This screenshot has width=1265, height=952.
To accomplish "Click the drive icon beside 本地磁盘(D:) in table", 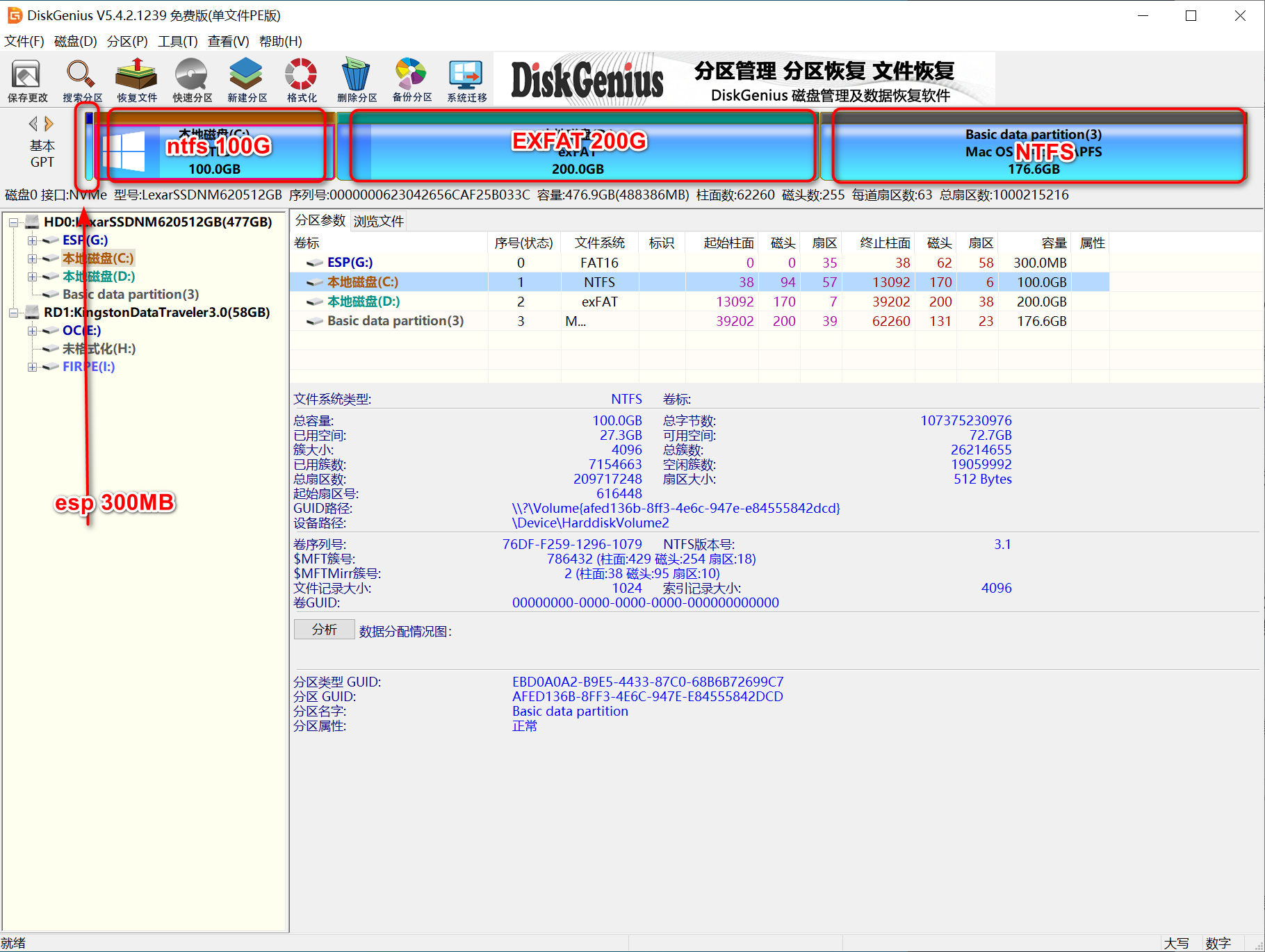I will [315, 302].
